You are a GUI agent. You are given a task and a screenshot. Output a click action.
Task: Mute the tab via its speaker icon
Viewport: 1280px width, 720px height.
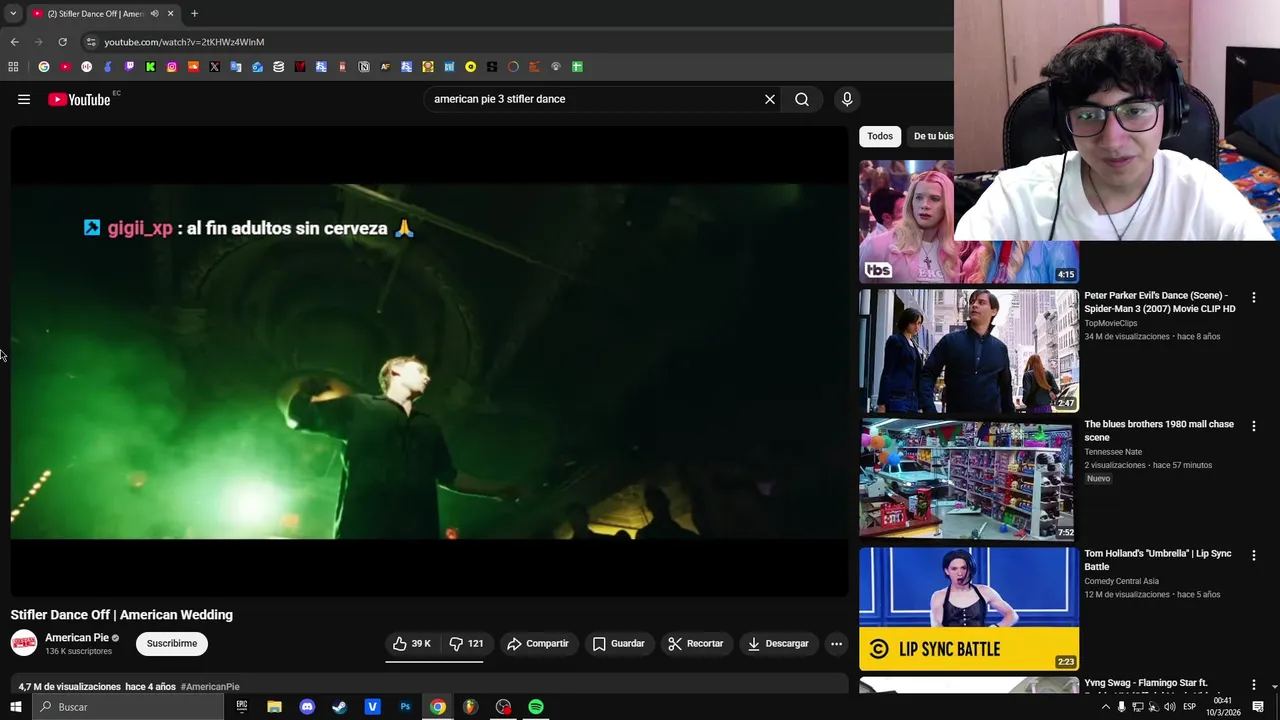[154, 14]
